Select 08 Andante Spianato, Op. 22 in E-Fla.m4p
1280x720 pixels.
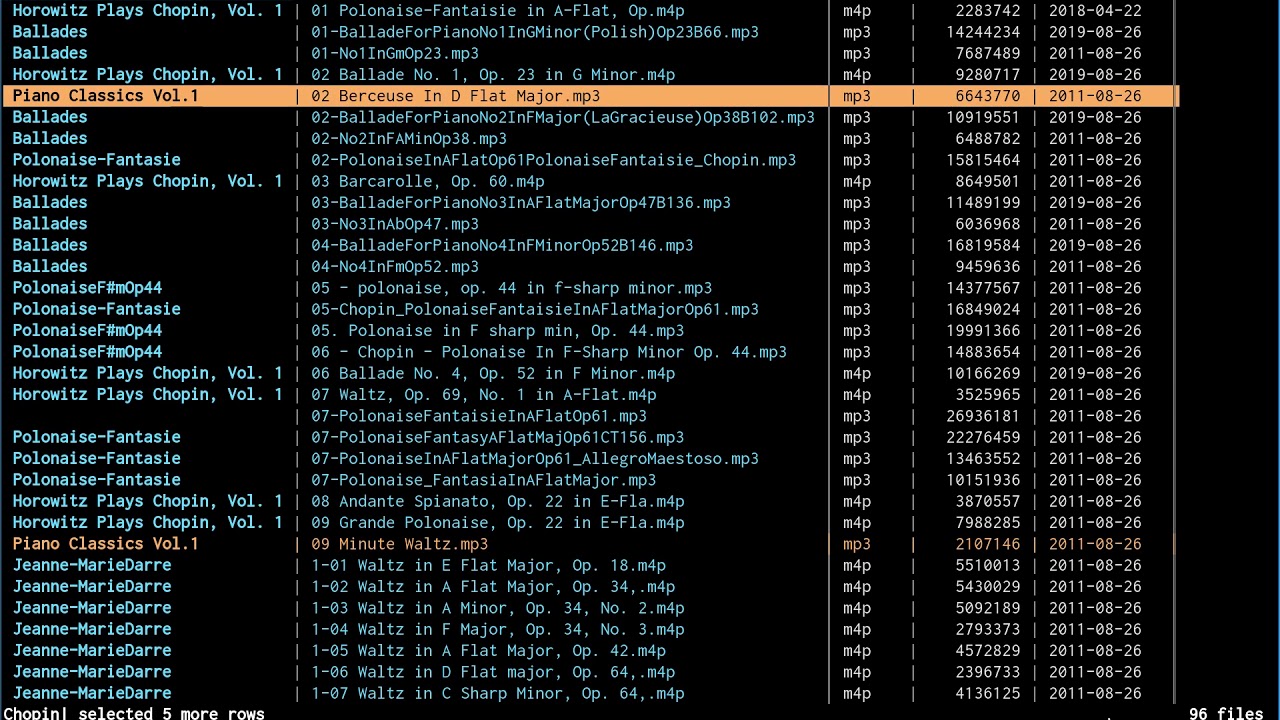tap(498, 501)
